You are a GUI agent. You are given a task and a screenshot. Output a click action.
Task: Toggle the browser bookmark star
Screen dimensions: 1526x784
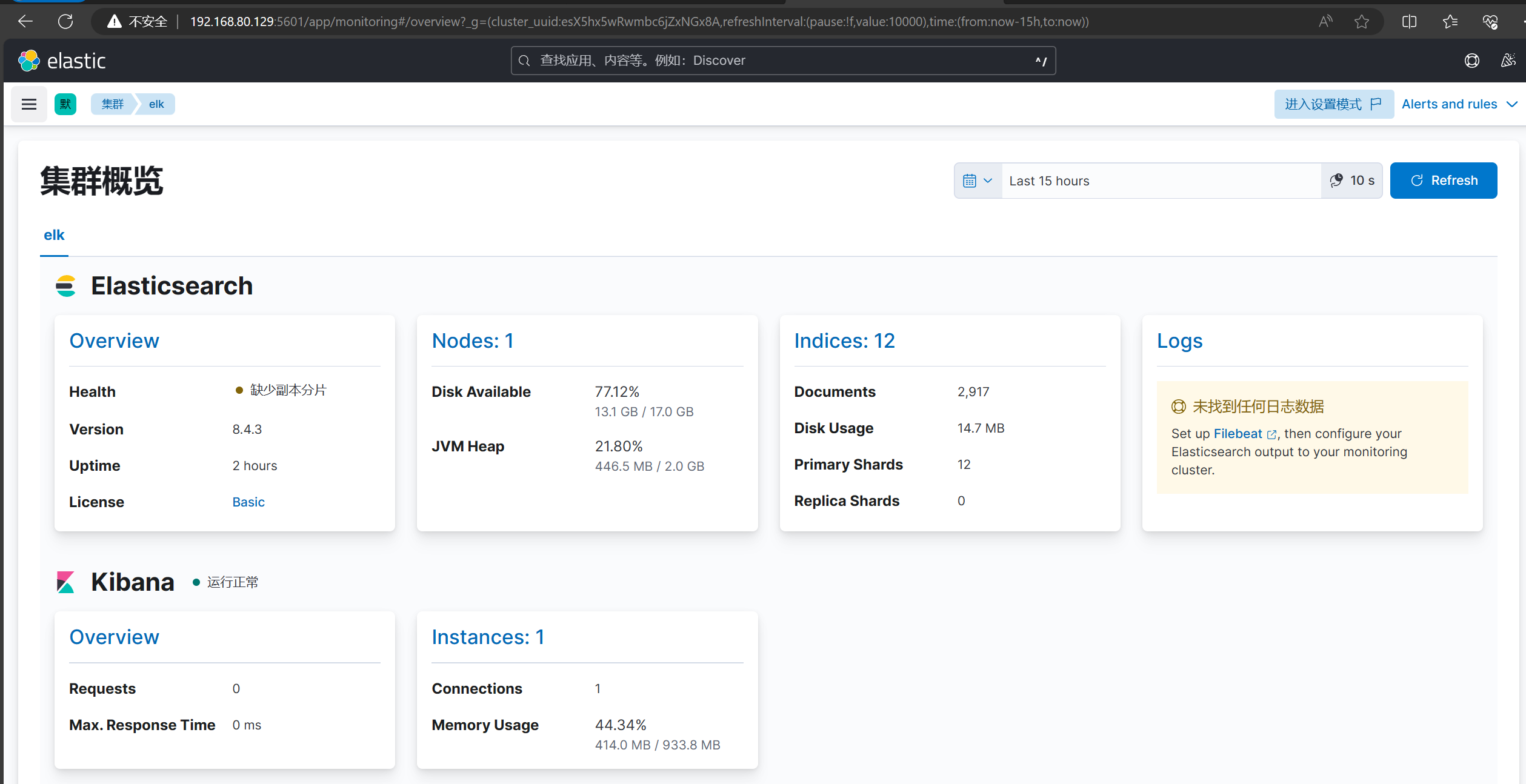pos(1362,21)
